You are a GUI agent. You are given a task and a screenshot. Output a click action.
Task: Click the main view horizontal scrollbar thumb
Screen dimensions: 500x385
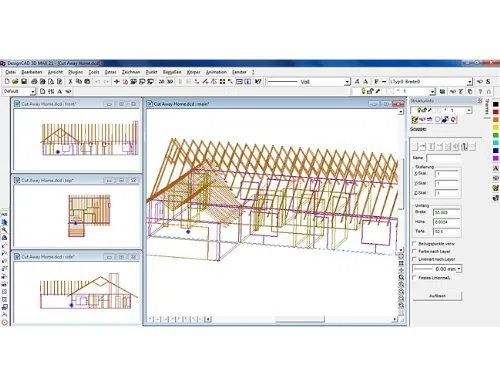pyautogui.click(x=300, y=319)
